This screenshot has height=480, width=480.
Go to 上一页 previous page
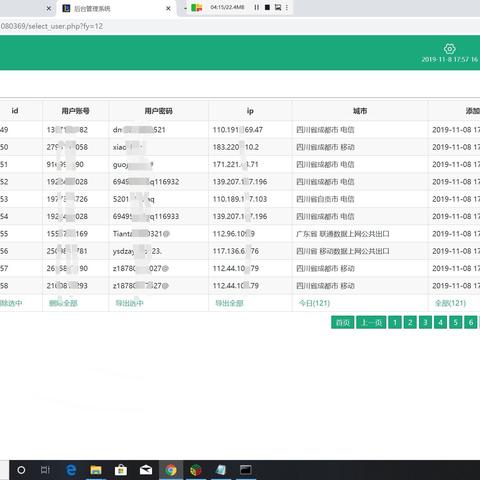point(371,322)
